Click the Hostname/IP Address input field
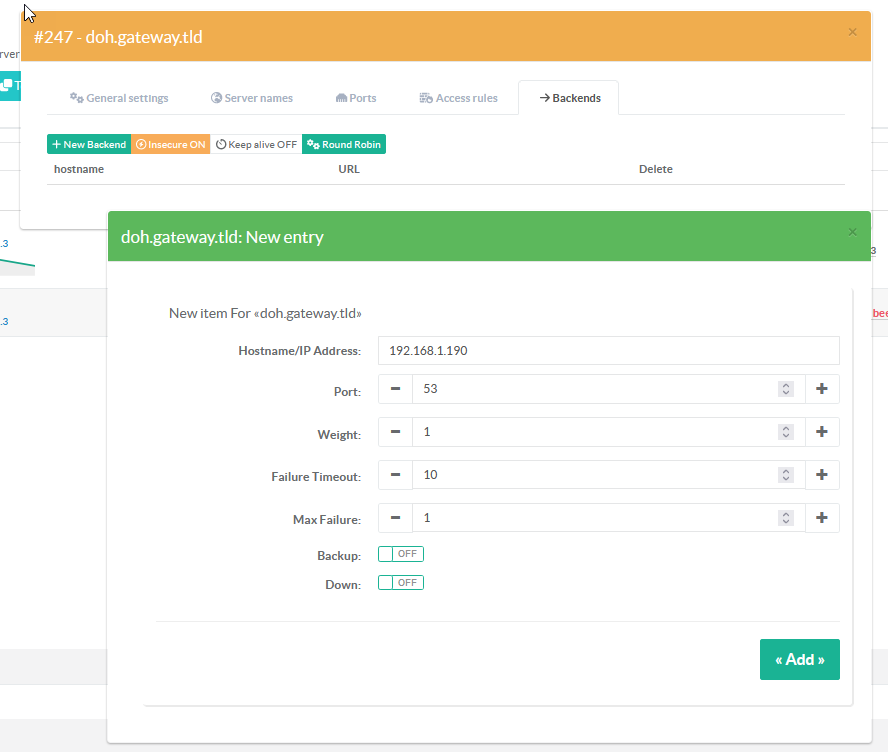Image resolution: width=888 pixels, height=752 pixels. click(608, 351)
